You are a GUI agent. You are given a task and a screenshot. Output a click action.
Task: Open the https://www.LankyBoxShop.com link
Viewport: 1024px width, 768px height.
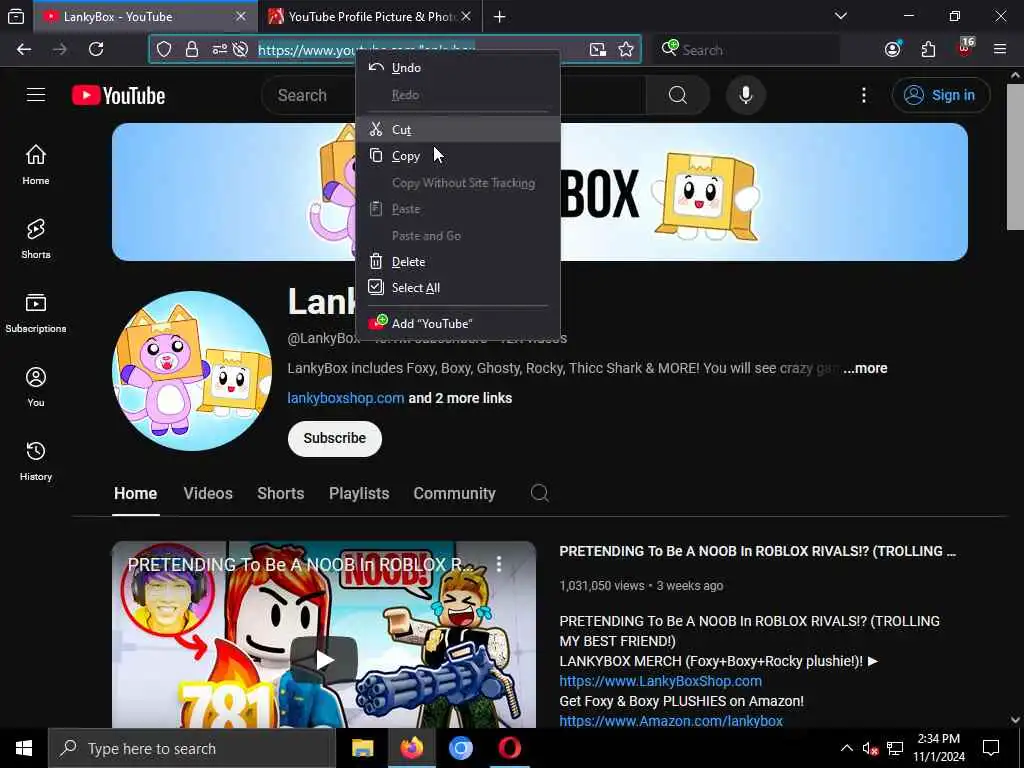pyautogui.click(x=660, y=681)
